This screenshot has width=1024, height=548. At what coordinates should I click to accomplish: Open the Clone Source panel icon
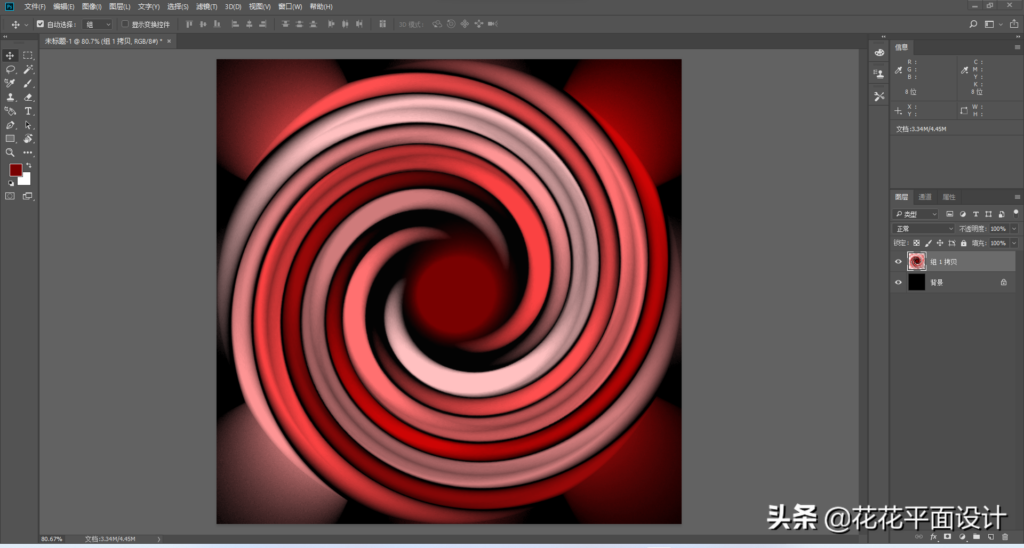coord(879,74)
